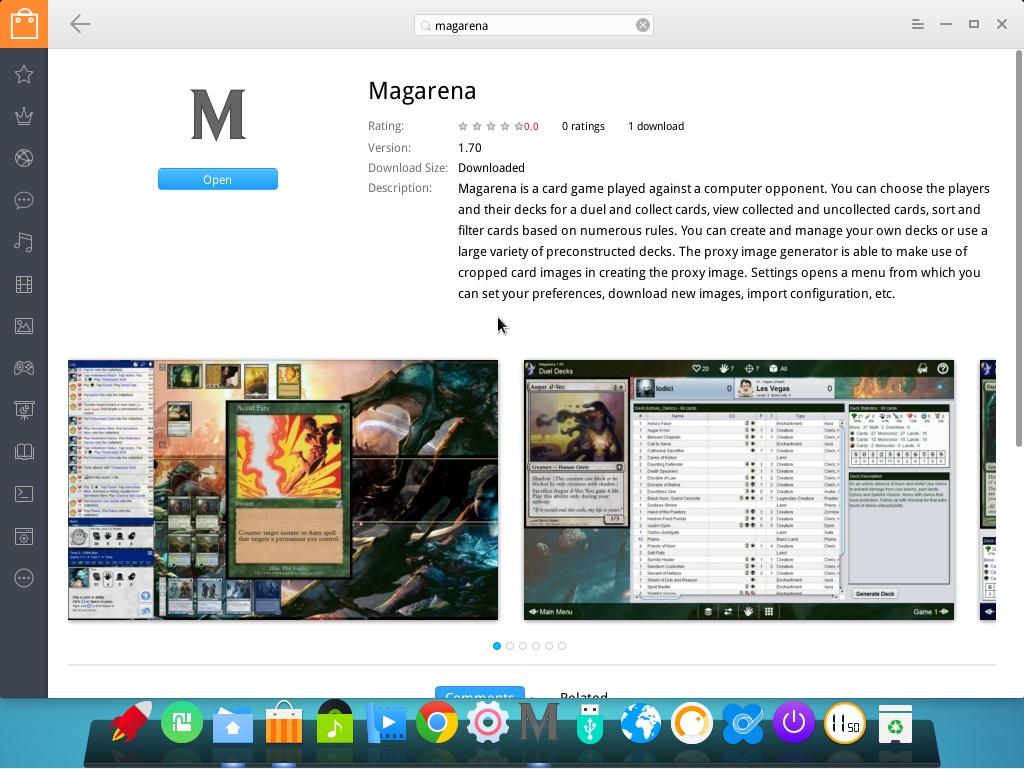Select the third screenshot pagination dot
Image resolution: width=1024 pixels, height=769 pixels.
pos(523,646)
